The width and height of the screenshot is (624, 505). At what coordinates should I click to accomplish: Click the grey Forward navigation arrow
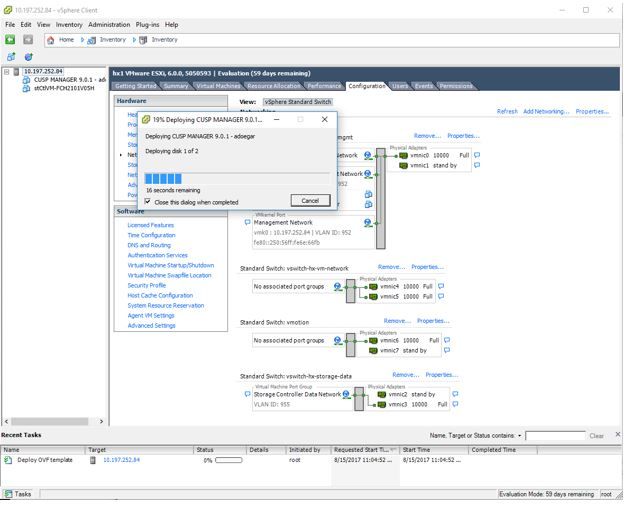click(28, 39)
